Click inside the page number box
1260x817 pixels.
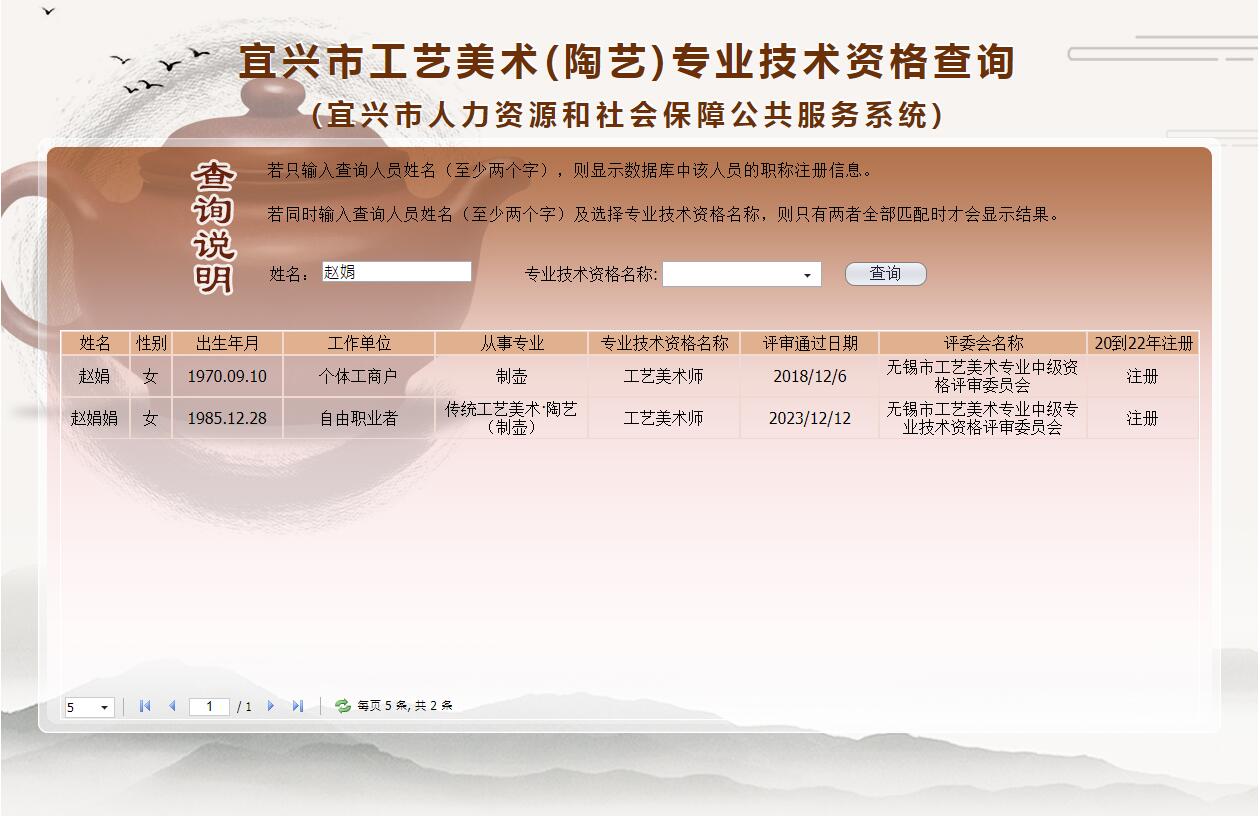point(209,706)
